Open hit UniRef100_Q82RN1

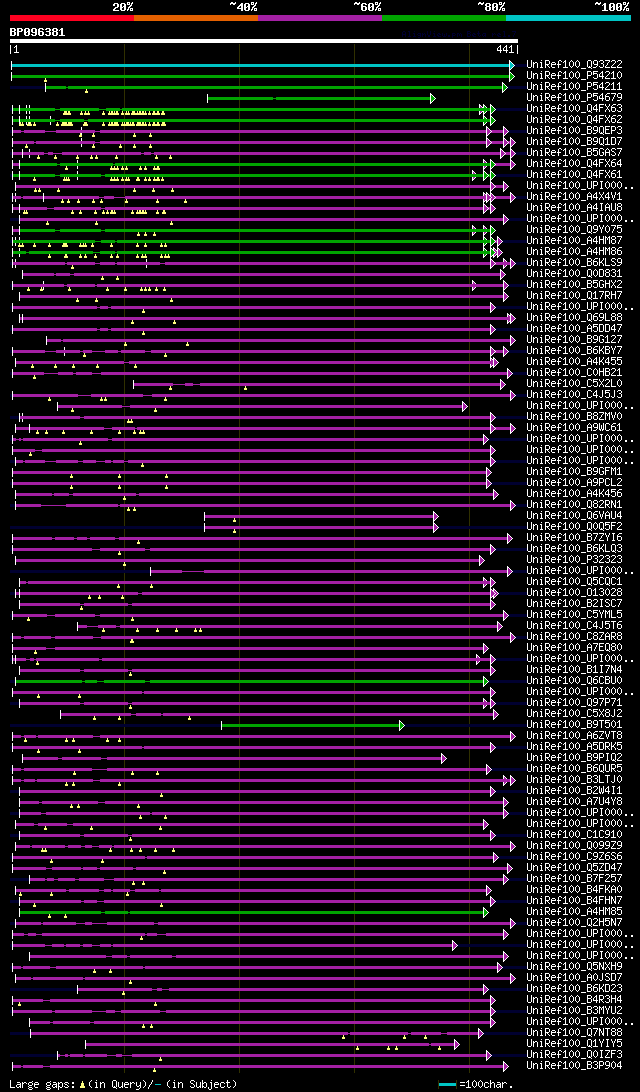575,504
